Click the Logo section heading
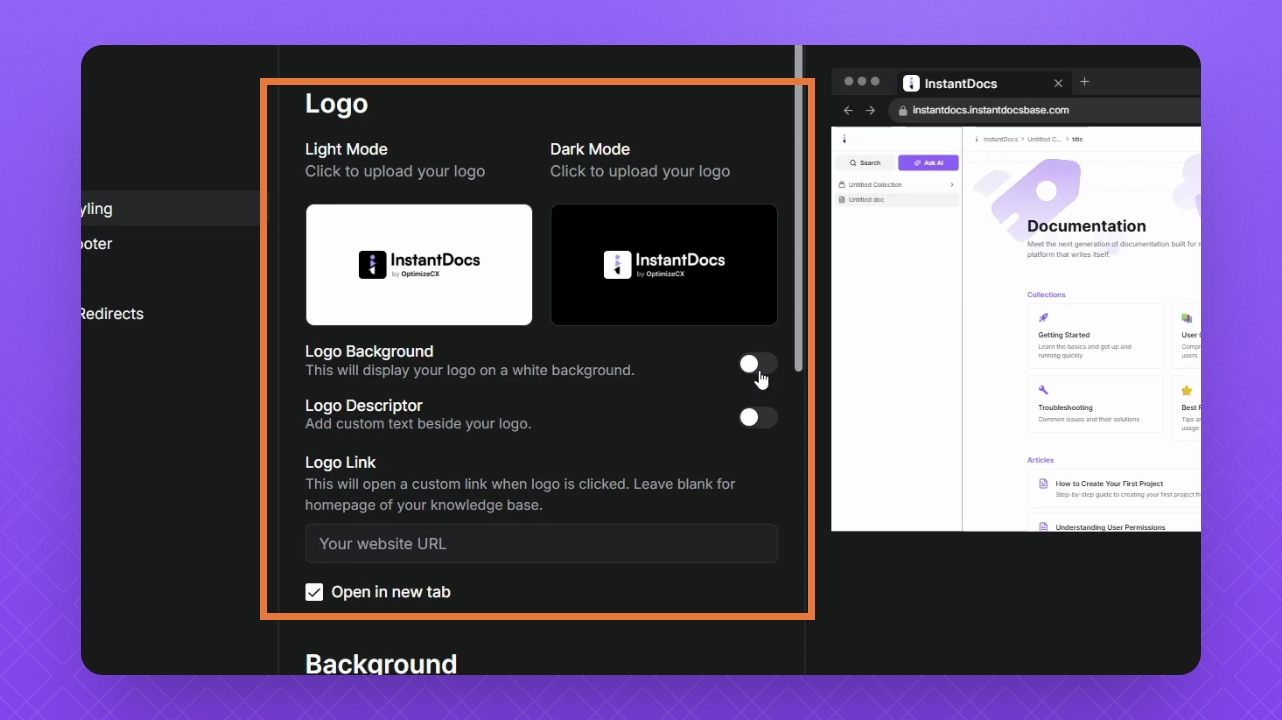 336,104
